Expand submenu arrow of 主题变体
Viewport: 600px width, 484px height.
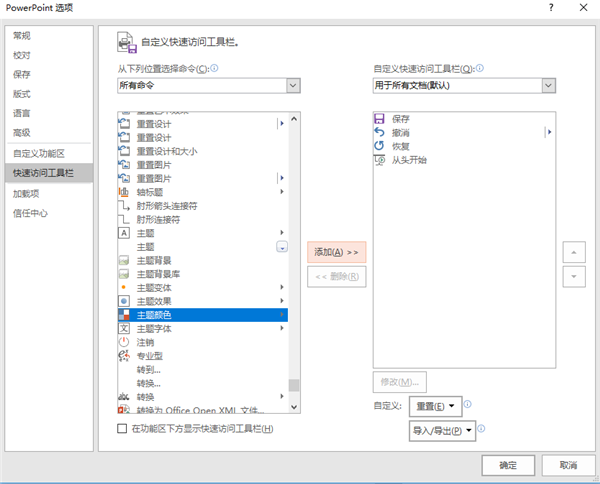coord(282,287)
